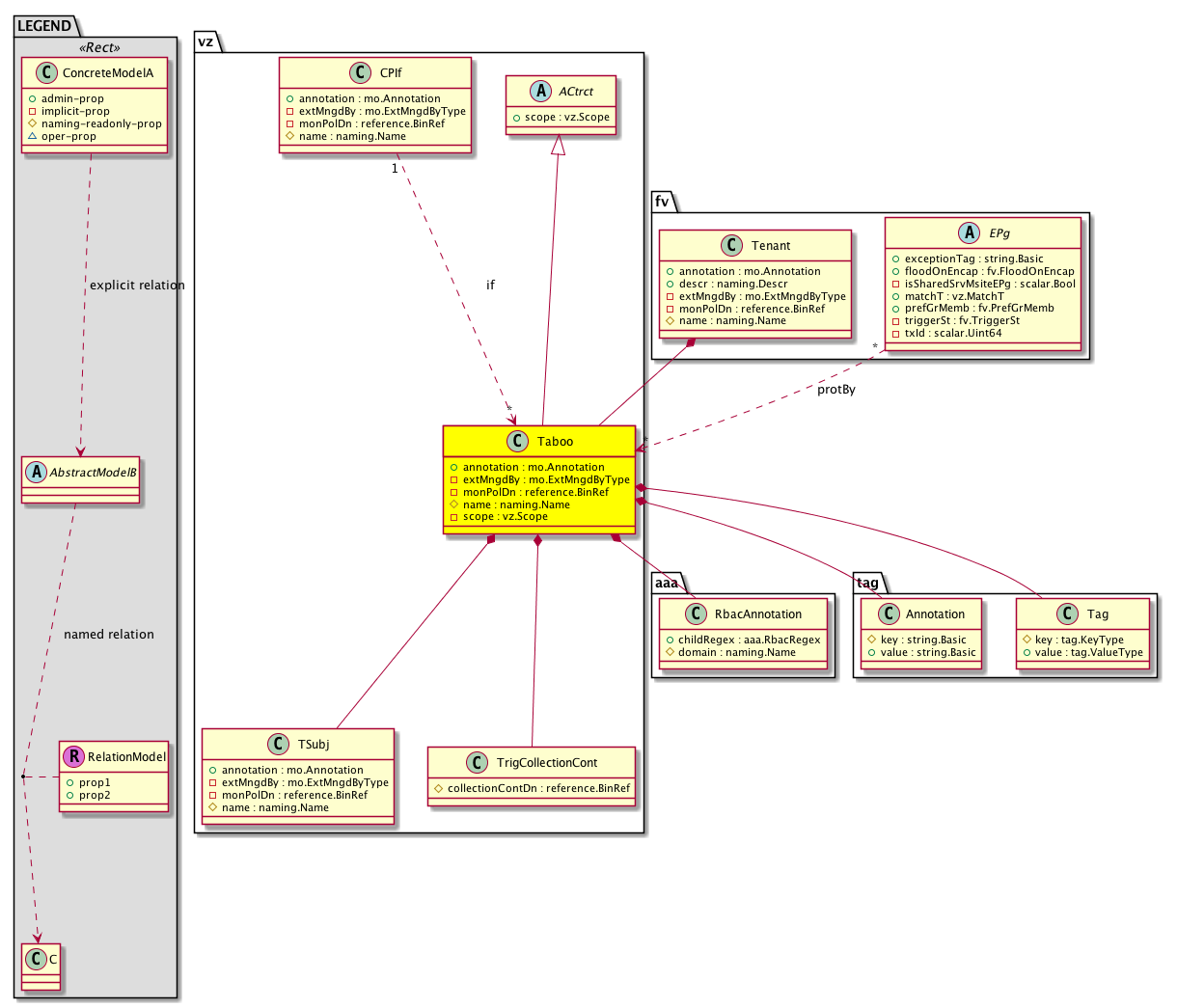Screen dimensions: 1177x1008
Task: Click the Annotation class name in tag package
Action: [x=935, y=614]
